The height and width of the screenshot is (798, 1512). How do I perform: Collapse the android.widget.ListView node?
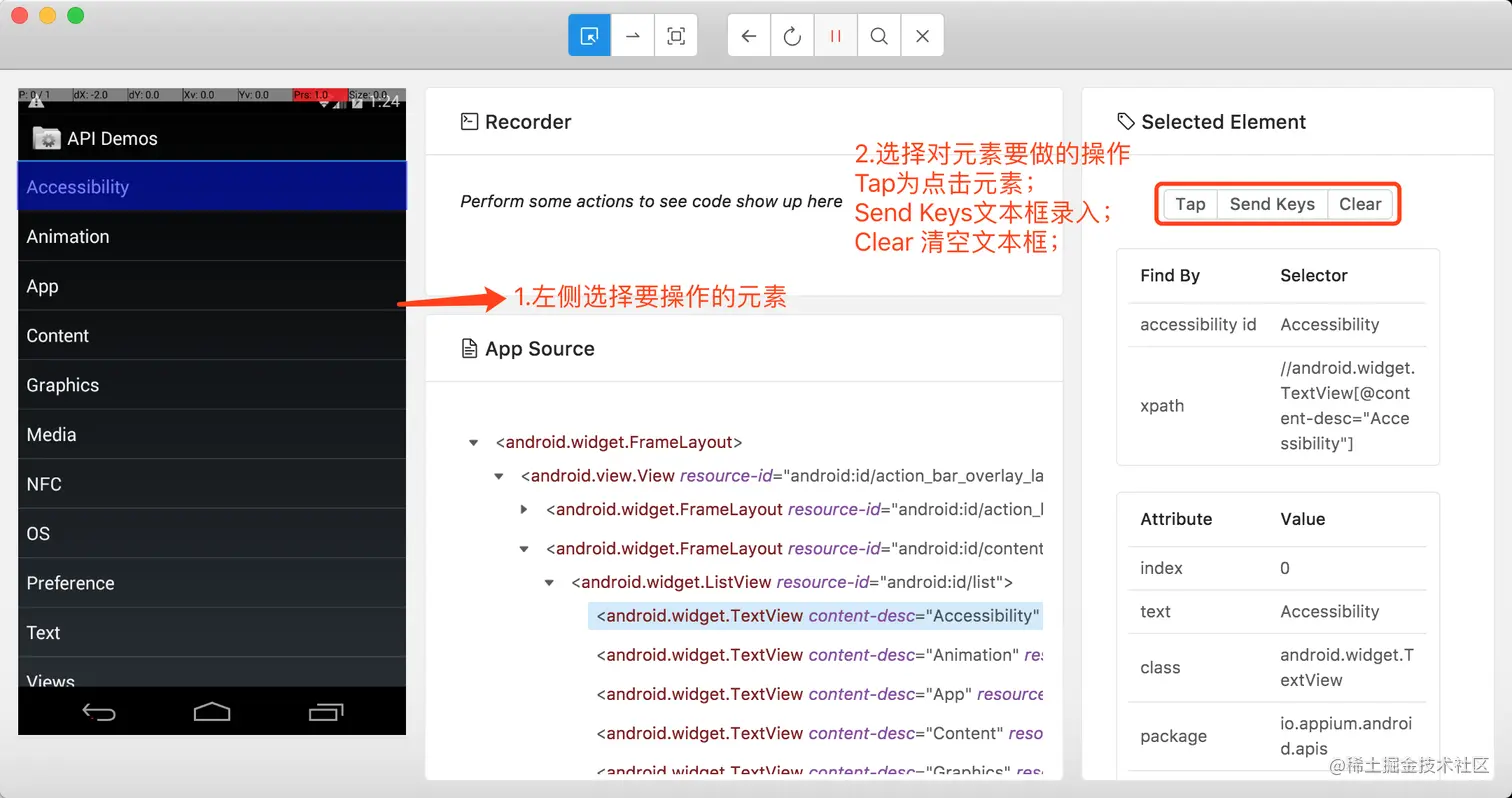pyautogui.click(x=549, y=582)
